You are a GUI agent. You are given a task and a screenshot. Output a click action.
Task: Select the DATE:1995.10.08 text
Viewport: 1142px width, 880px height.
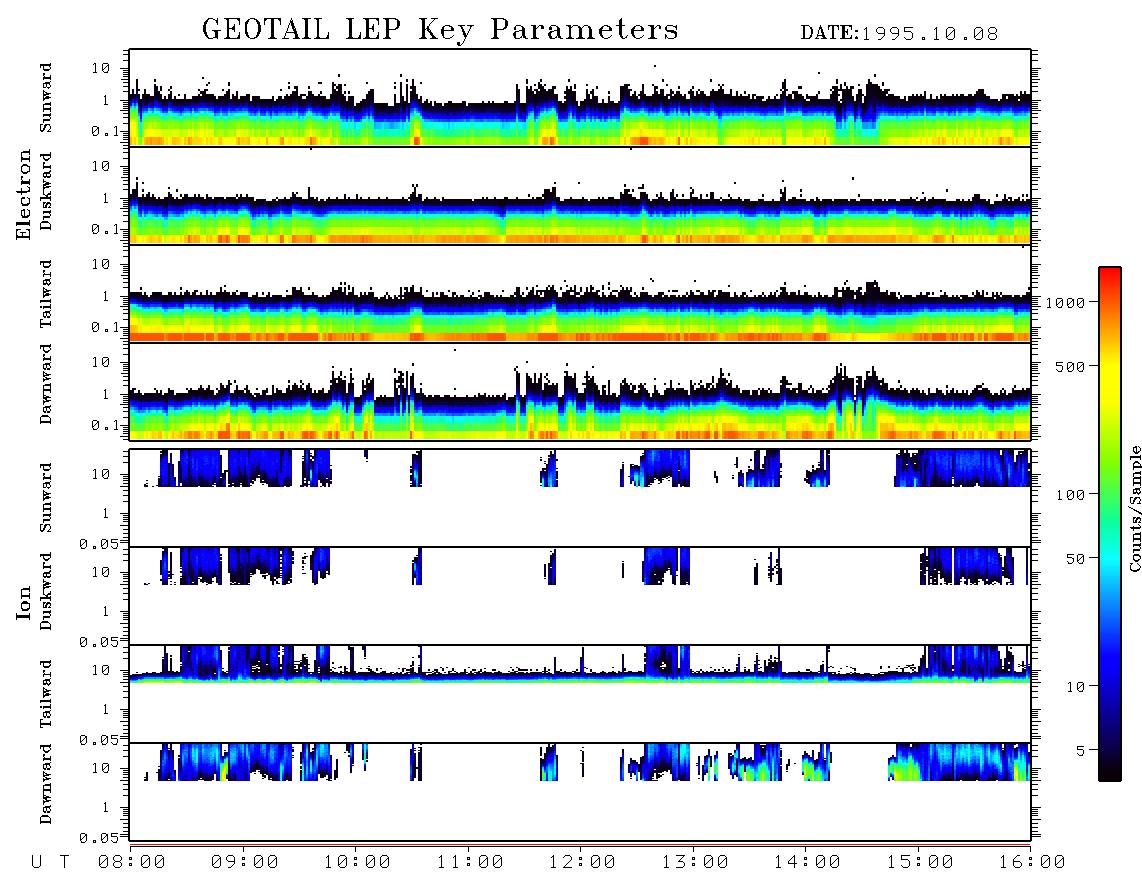(x=899, y=34)
